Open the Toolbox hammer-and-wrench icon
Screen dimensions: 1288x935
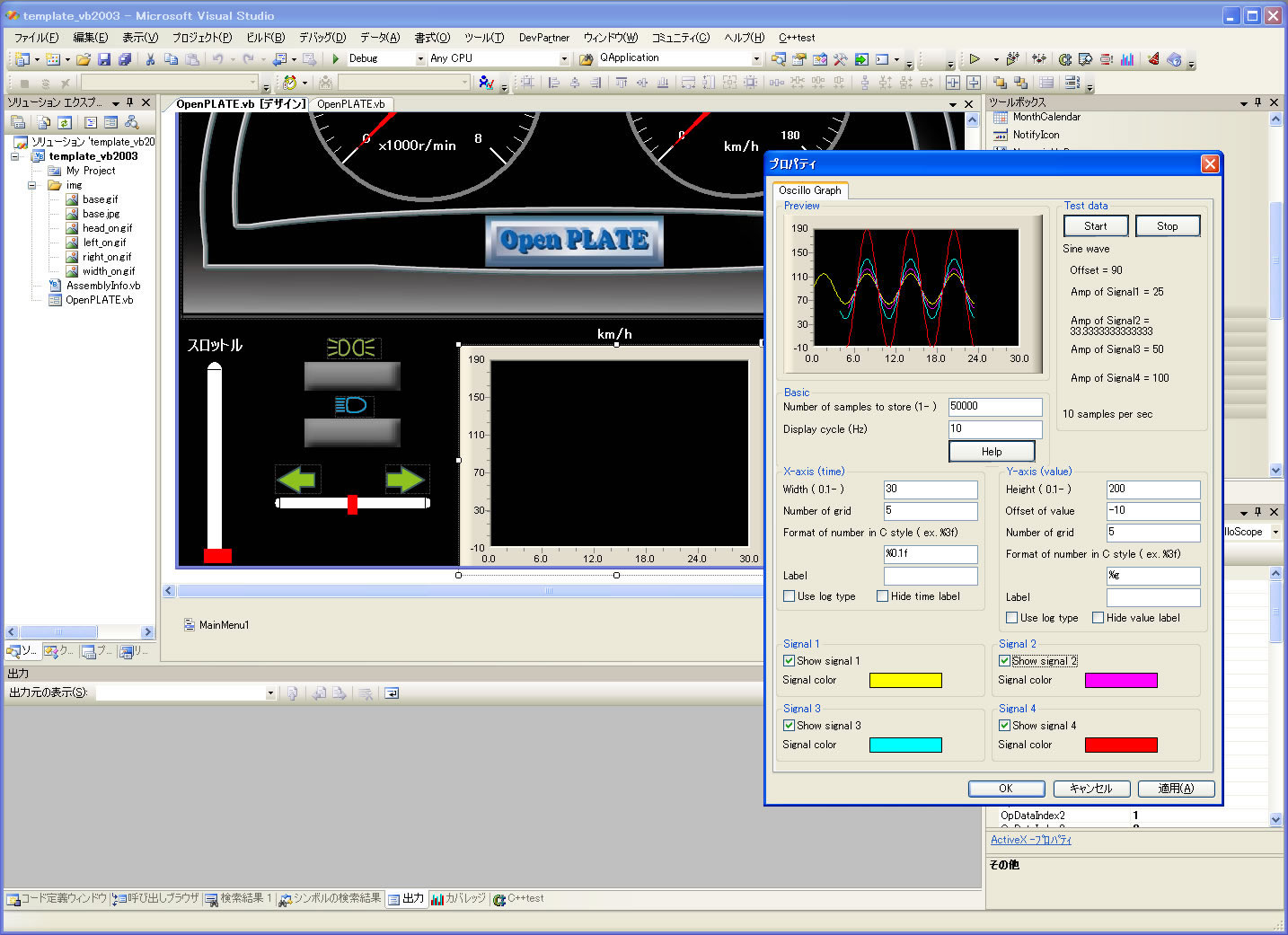[840, 59]
